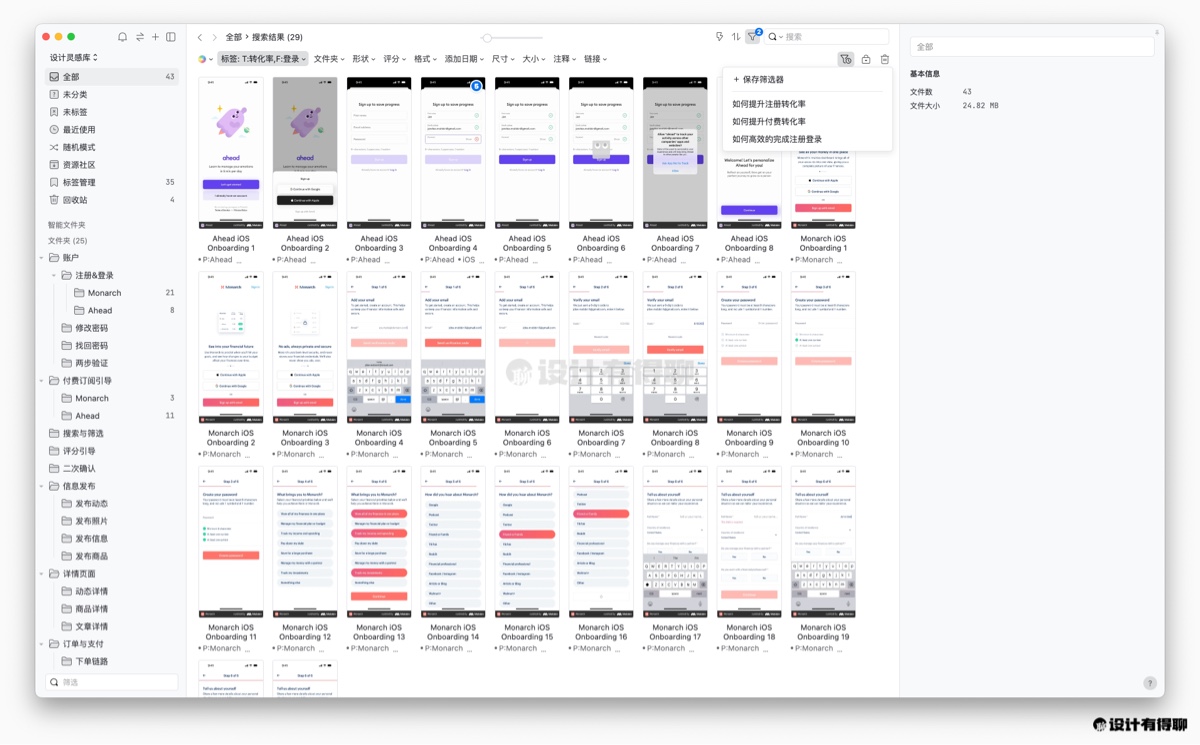The width and height of the screenshot is (1200, 745).
Task: Open 最近使用 in the sidebar
Action: pyautogui.click(x=113, y=129)
